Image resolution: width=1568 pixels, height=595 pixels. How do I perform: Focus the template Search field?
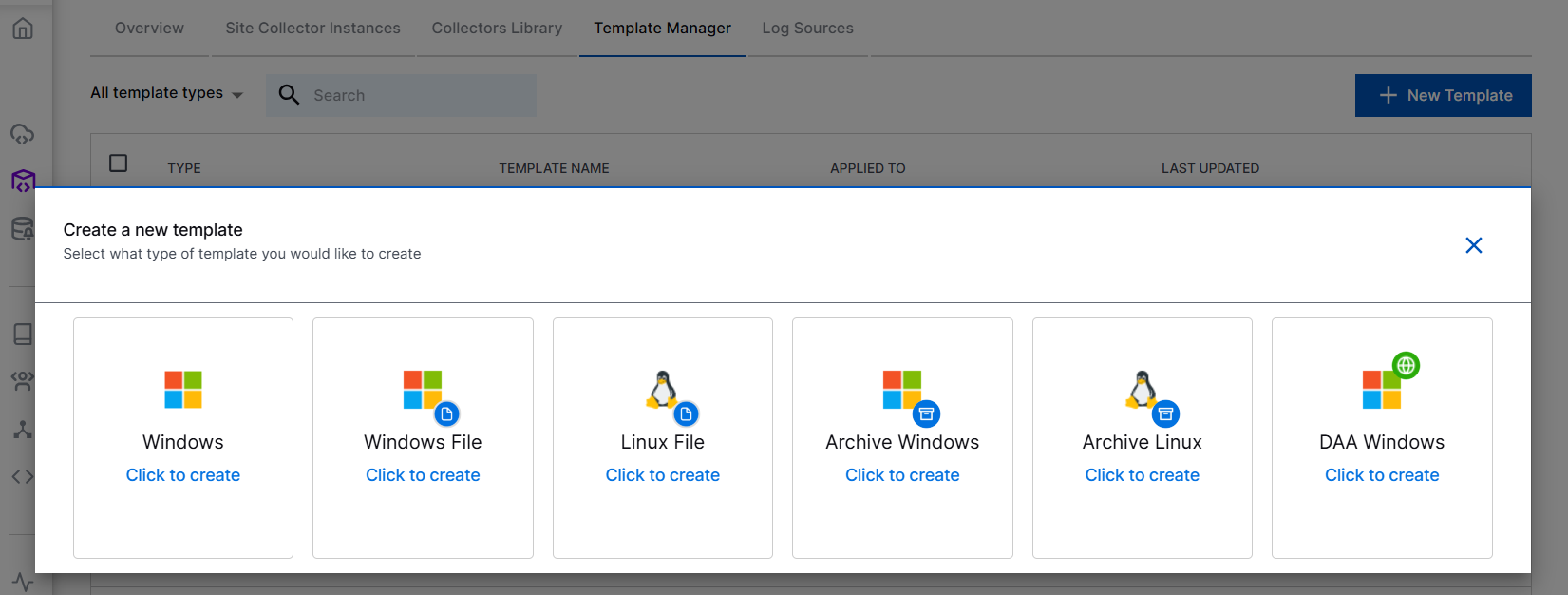tap(401, 95)
